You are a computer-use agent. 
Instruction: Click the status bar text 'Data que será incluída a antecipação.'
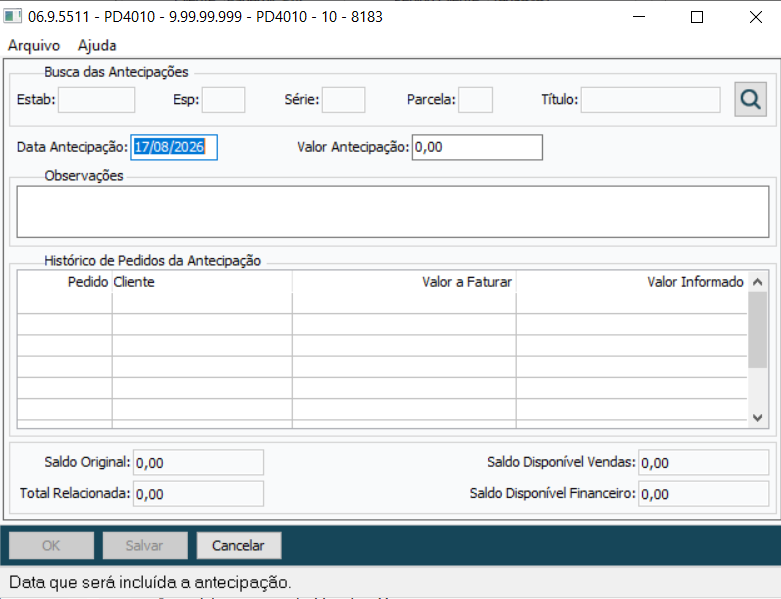point(150,582)
